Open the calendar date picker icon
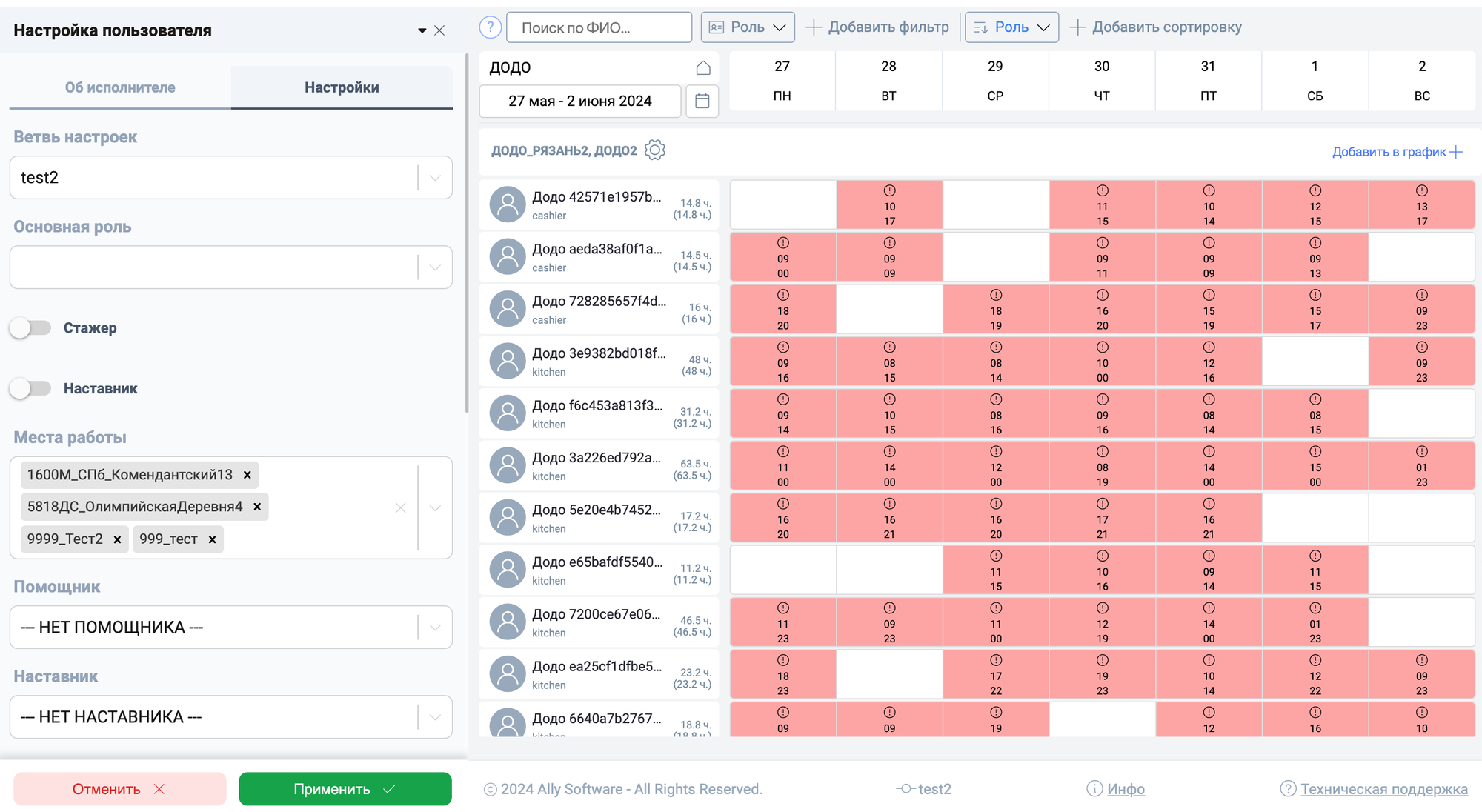 pos(702,101)
